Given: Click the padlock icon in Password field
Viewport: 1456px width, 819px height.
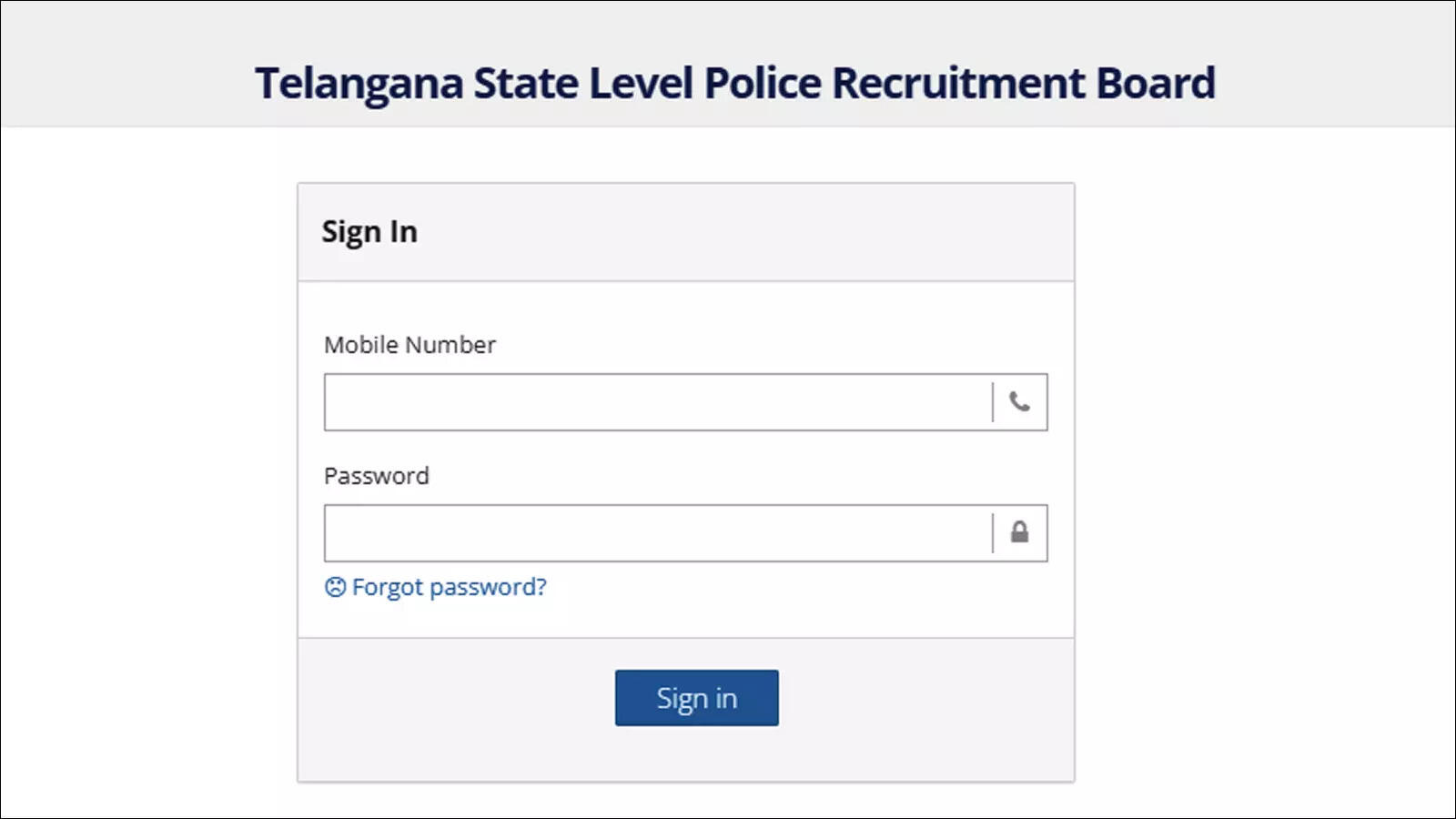Looking at the screenshot, I should click(x=1019, y=532).
